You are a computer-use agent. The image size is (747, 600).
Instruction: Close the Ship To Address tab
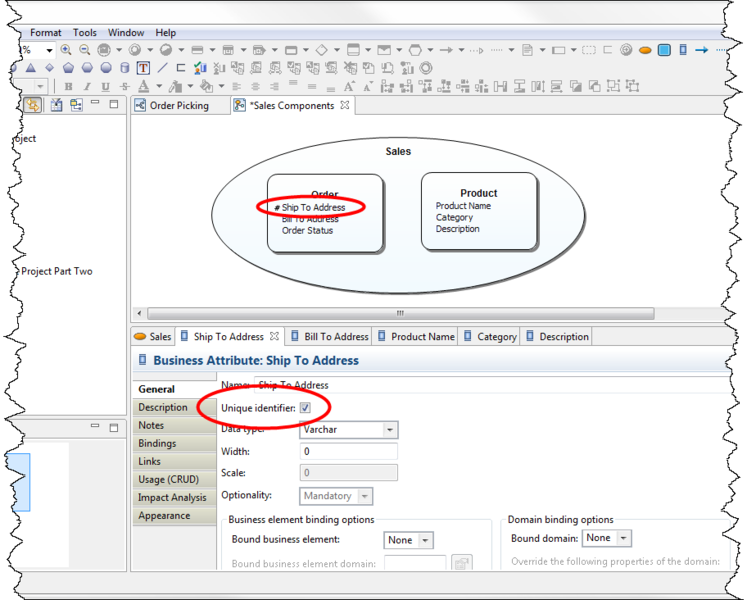(x=274, y=336)
